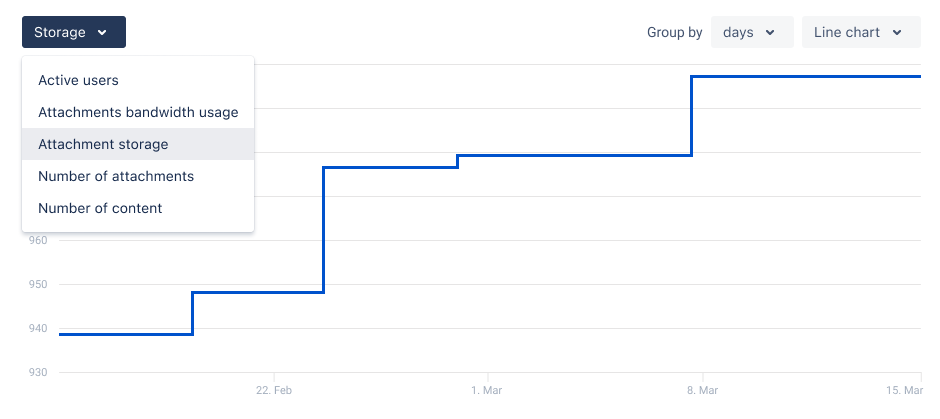Choose "Attachments bandwidth usage" menu option

[x=137, y=112]
